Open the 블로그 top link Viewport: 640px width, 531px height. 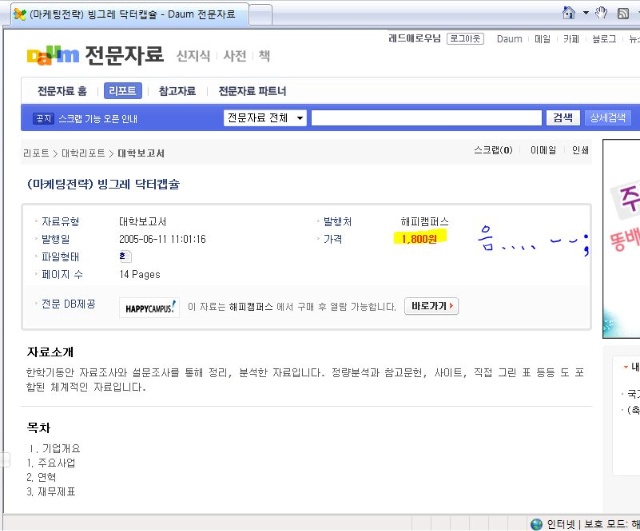click(x=604, y=39)
